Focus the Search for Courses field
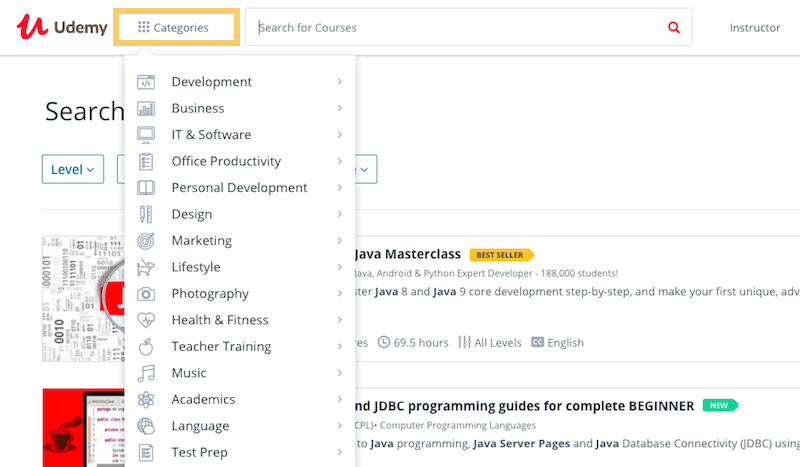This screenshot has width=800, height=467. click(x=468, y=27)
